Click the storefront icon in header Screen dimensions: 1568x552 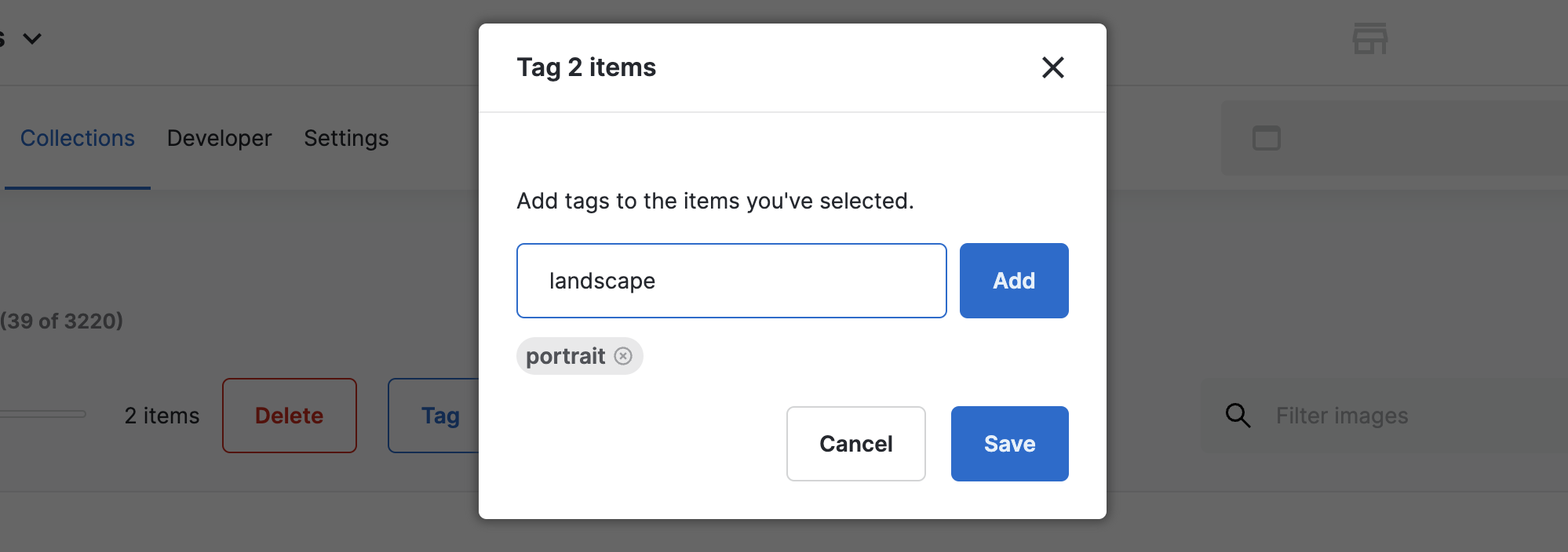[1369, 38]
